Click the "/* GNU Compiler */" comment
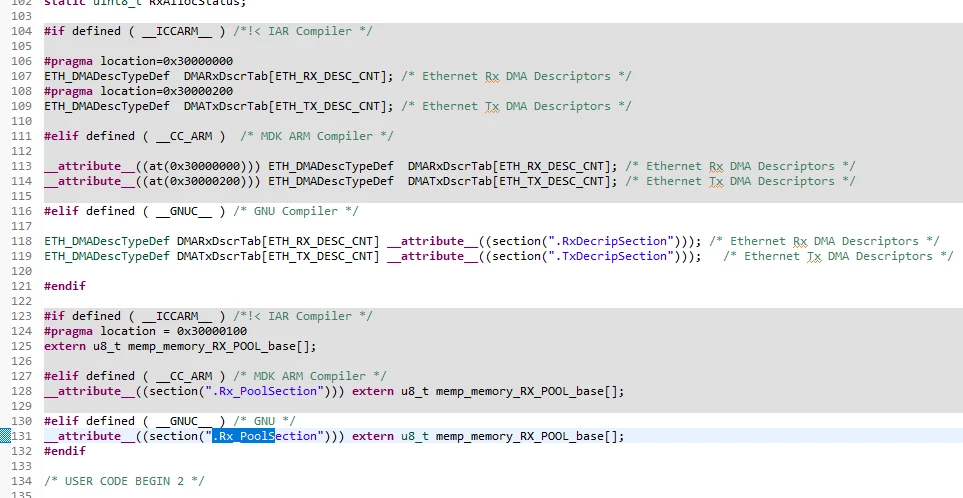Screen dimensions: 963x498 coord(296,211)
